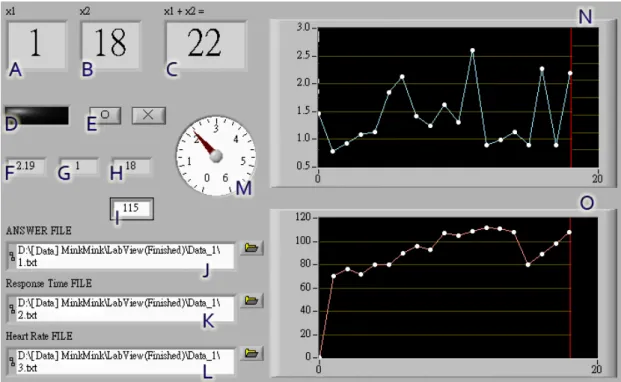621x382 pixels.
Task: Select the x2 display showing 18
Action: pos(110,45)
